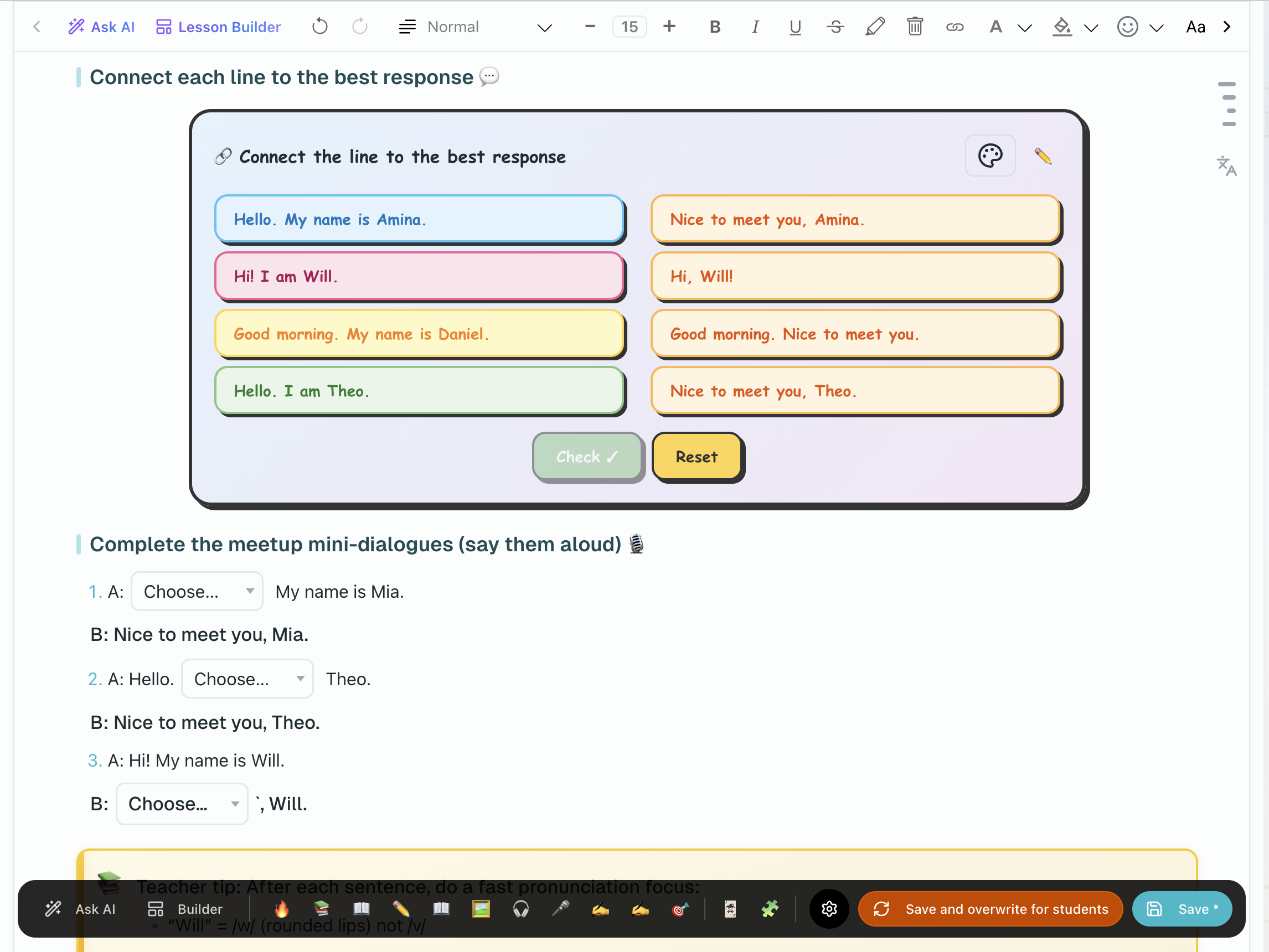Open Choose dropdown before 'My name is Mia'
This screenshot has height=952, width=1269.
(x=197, y=591)
